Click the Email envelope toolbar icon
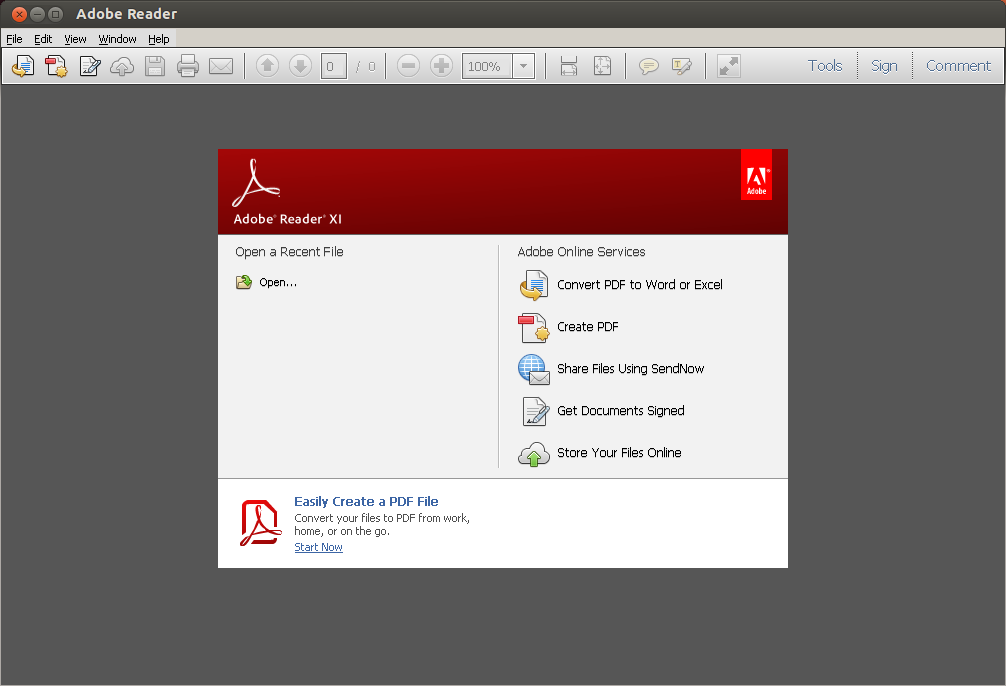 221,66
